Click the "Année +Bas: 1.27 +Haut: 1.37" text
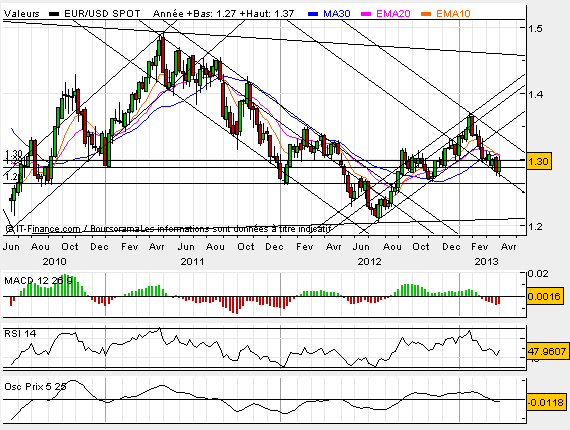This screenshot has width=570, height=430. point(224,14)
